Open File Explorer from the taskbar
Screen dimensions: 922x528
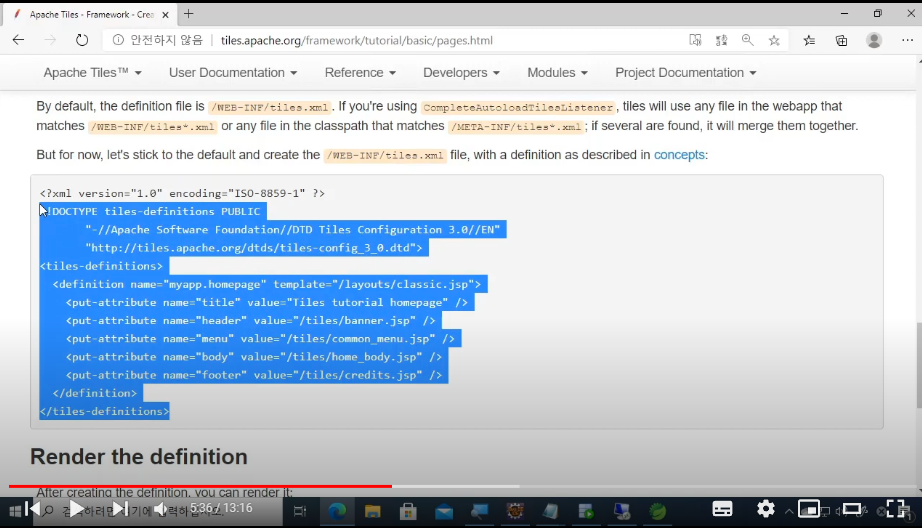coord(372,511)
